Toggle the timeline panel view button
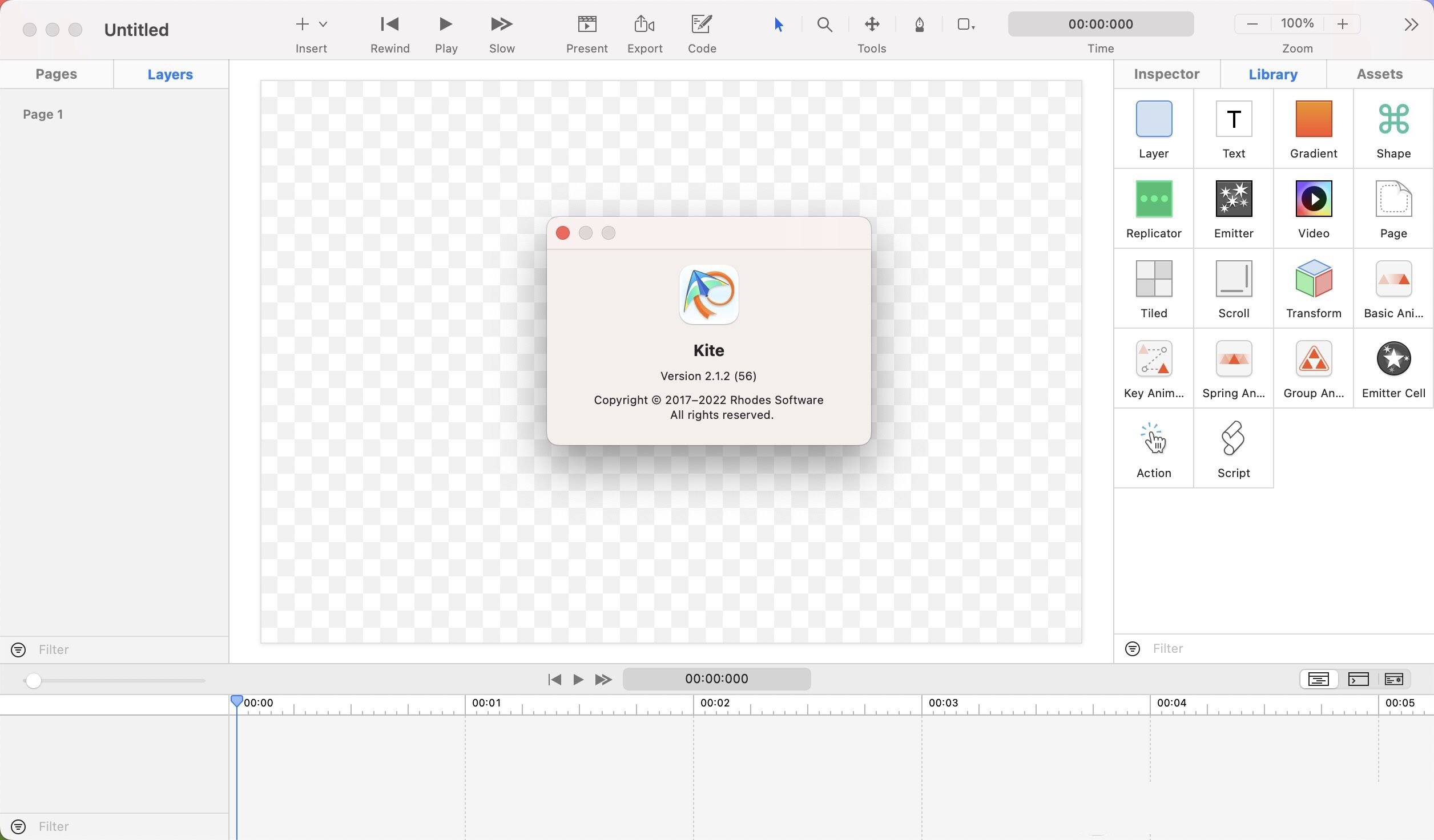 (1319, 679)
